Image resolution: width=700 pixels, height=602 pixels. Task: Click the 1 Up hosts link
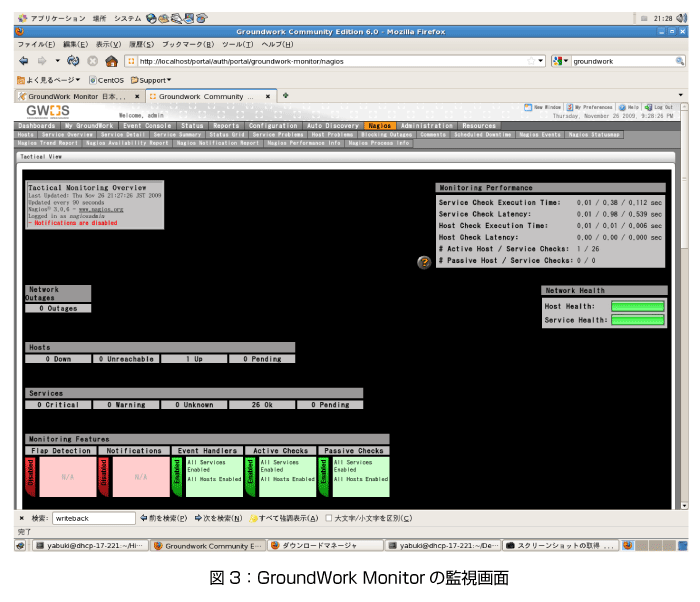(194, 359)
